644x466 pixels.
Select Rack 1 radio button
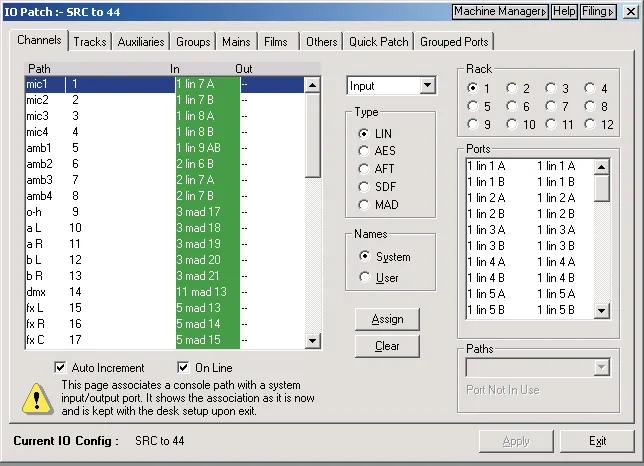tap(473, 88)
